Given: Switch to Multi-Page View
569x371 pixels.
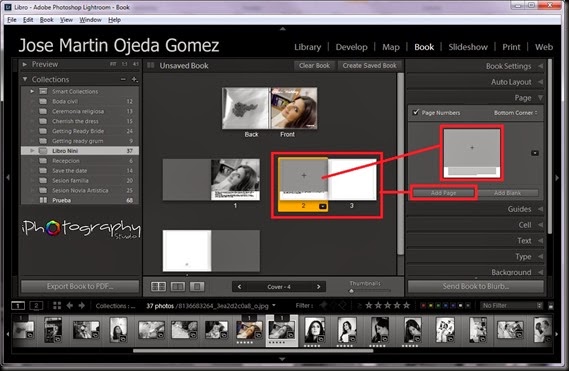Looking at the screenshot, I should [159, 287].
